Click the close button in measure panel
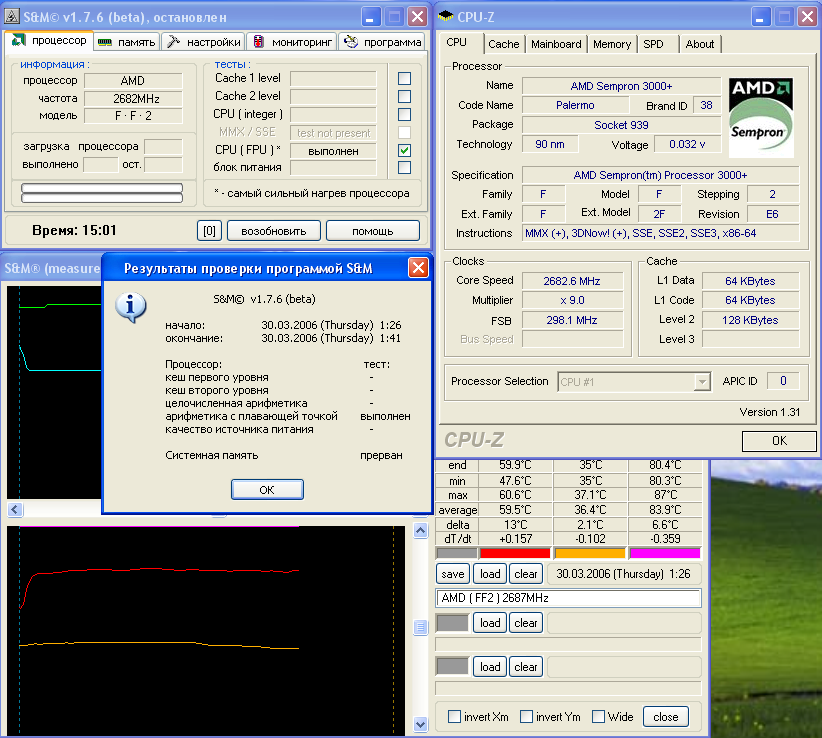 point(666,717)
